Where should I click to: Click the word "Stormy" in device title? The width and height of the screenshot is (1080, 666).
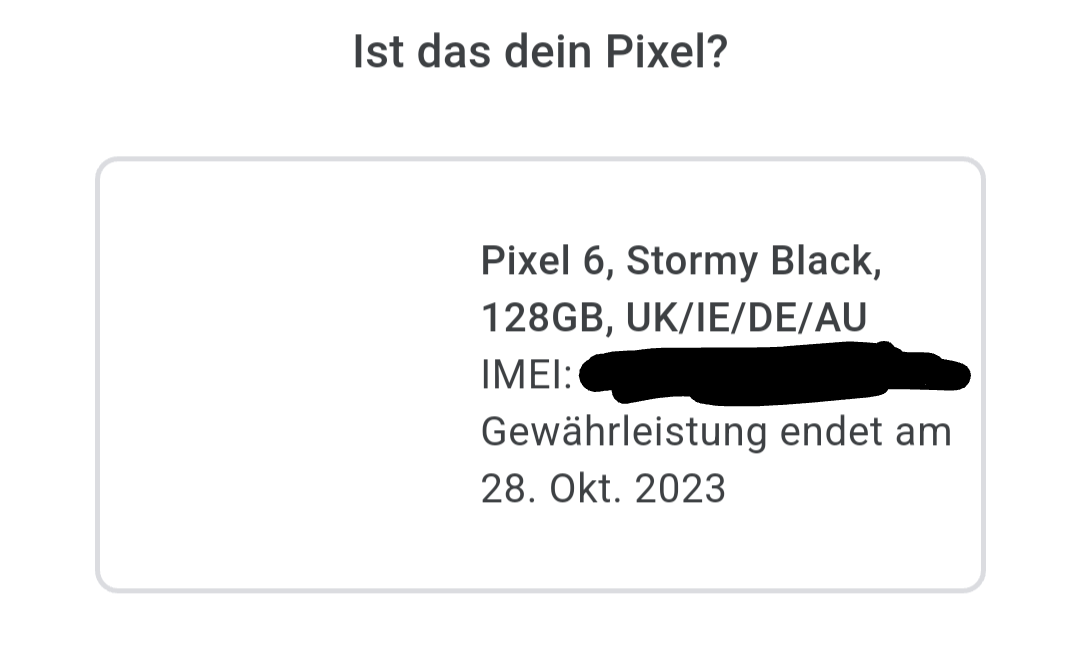tap(692, 262)
